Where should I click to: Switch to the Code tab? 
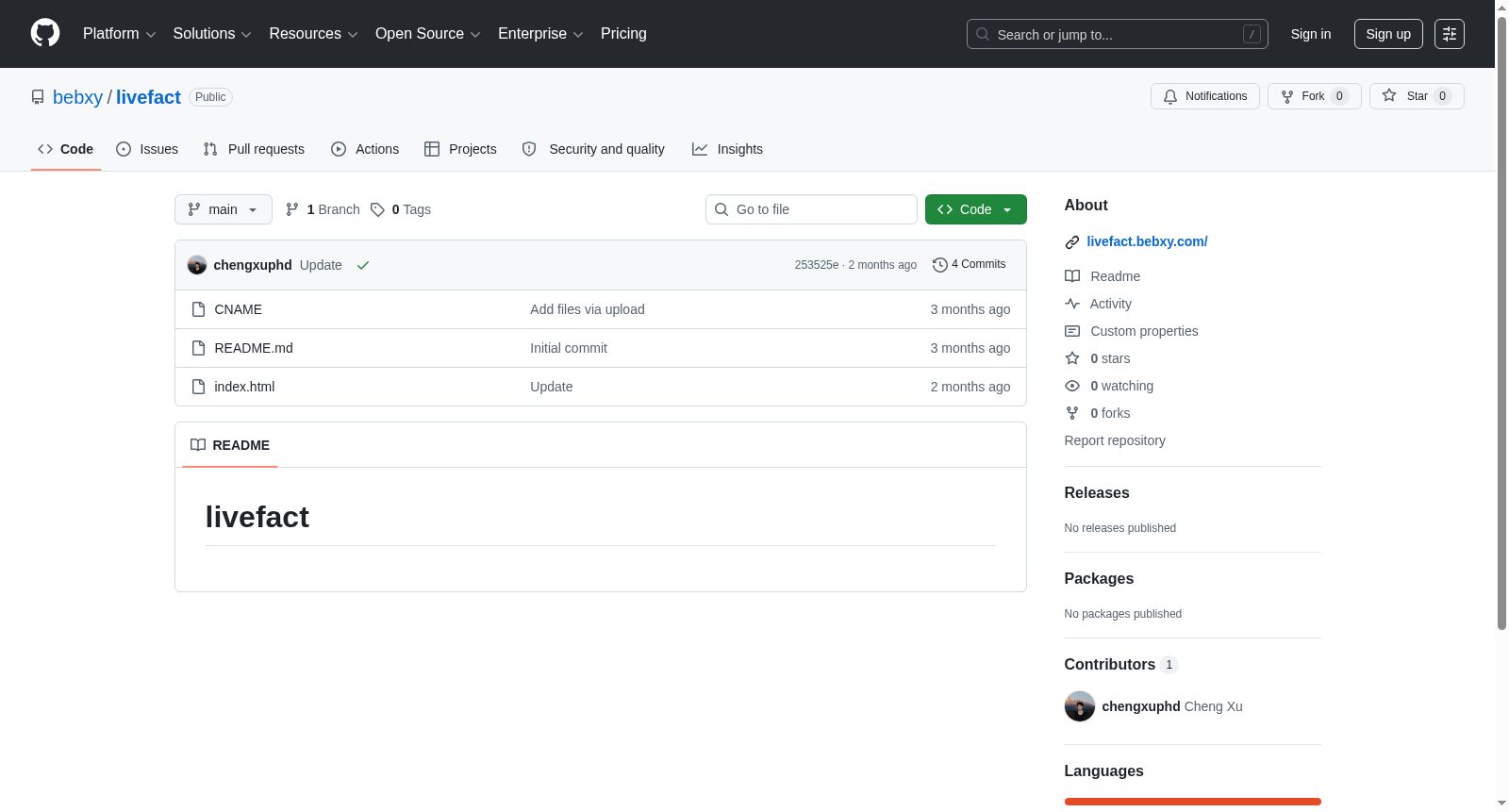pyautogui.click(x=66, y=149)
